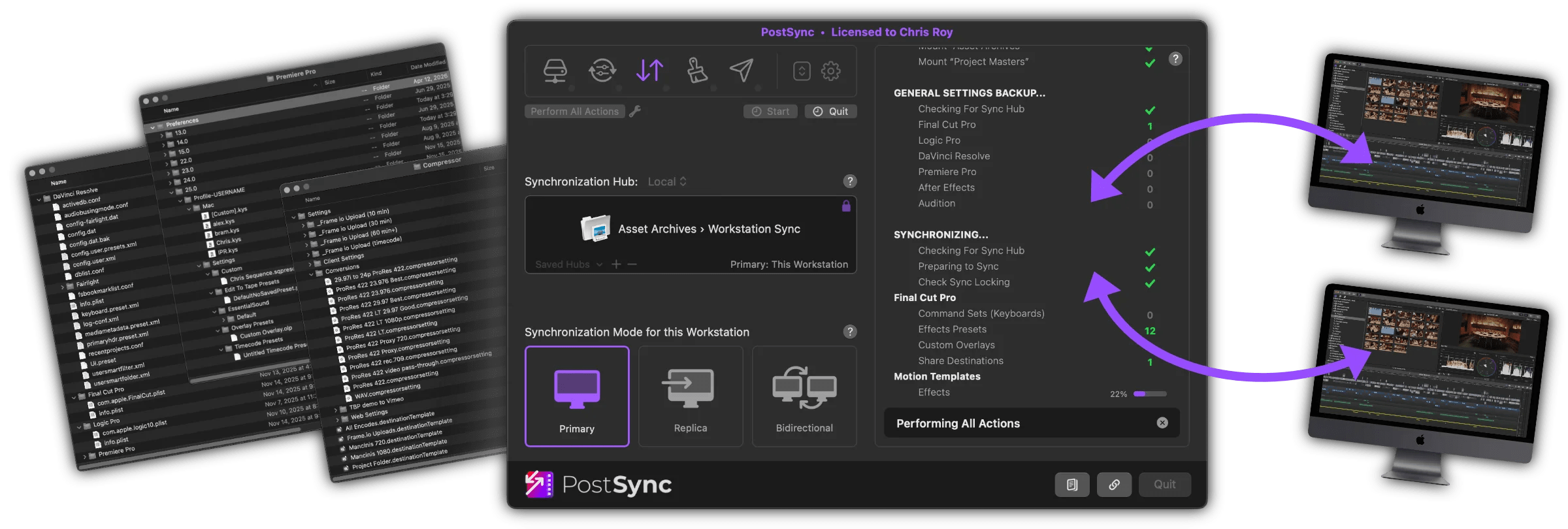The height and width of the screenshot is (529, 1568).
Task: Collapse the DaVinci Resolve folder in Finder
Action: (39, 199)
